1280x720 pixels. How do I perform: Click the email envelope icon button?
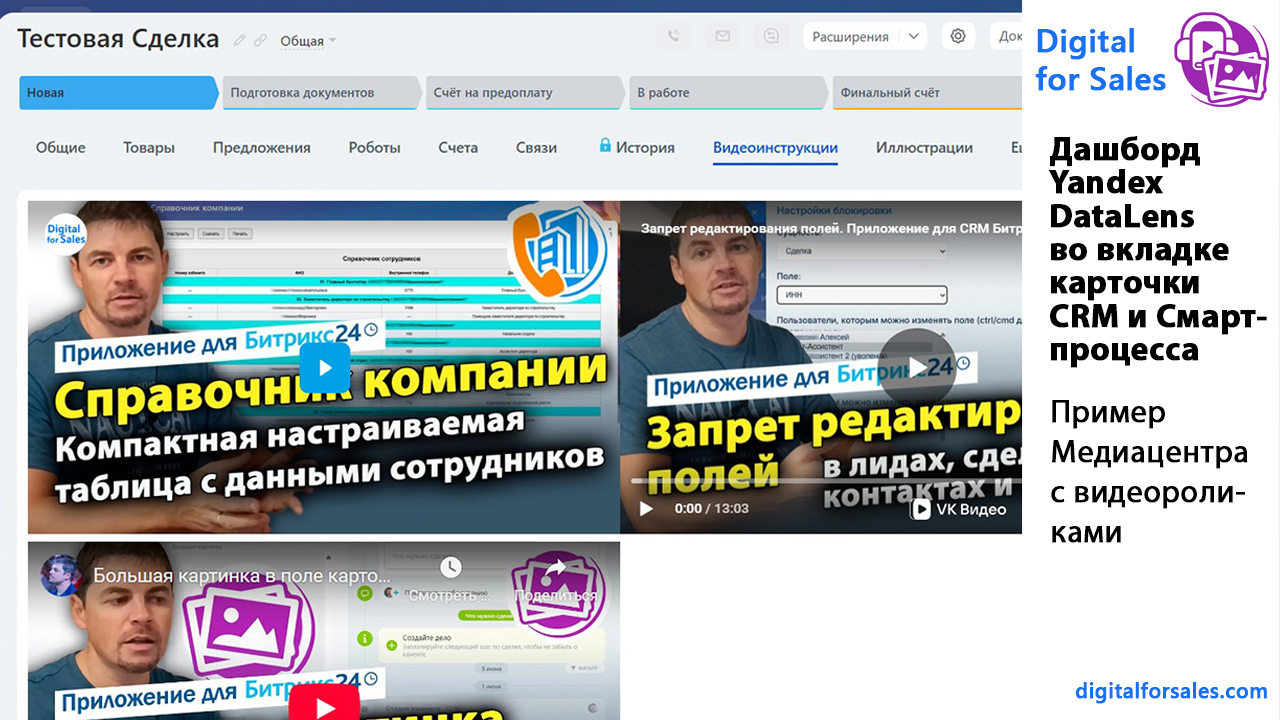[x=722, y=36]
